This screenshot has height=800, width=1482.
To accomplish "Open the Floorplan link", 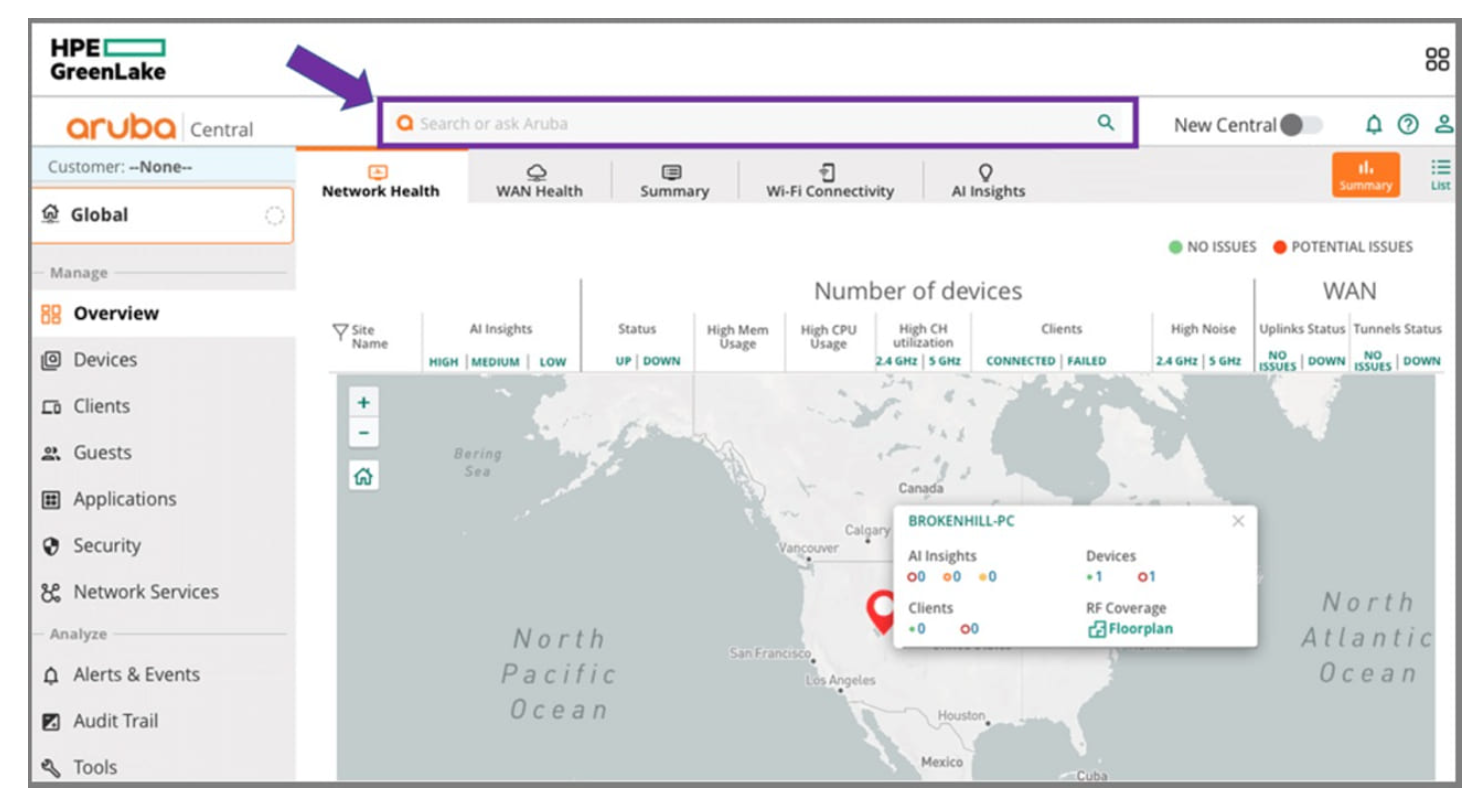I will coord(1130,629).
